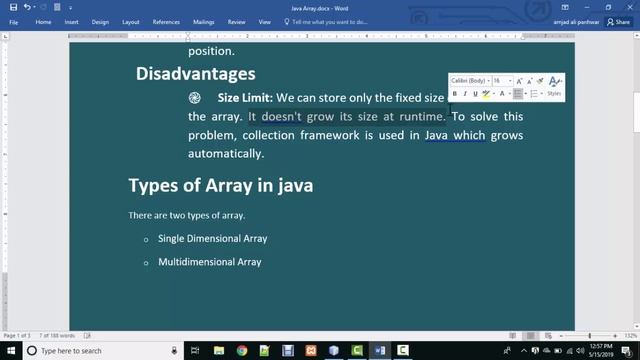The width and height of the screenshot is (640, 360).
Task: Customize Quick Access Toolbar dropdown
Action: click(70, 8)
